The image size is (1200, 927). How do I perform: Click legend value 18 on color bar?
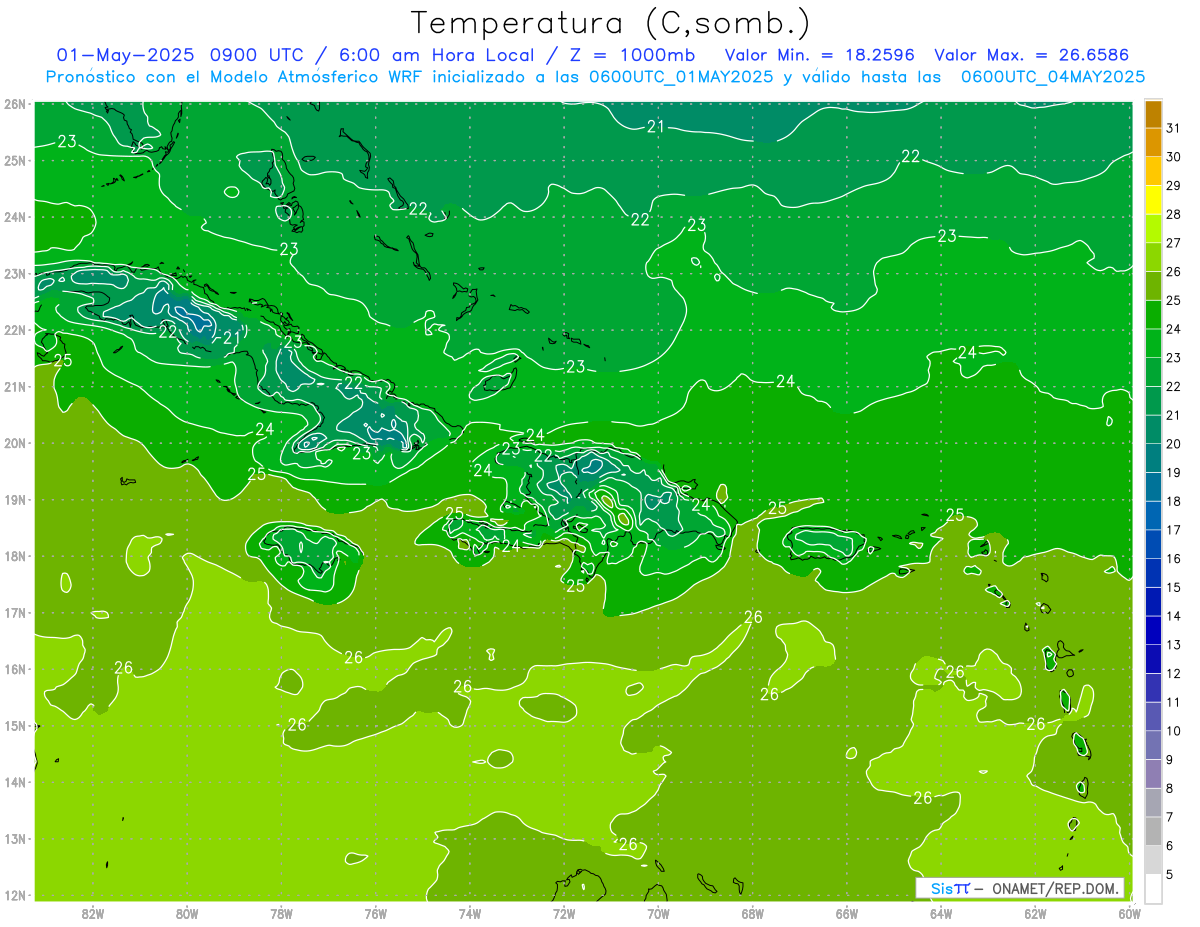pos(1174,501)
